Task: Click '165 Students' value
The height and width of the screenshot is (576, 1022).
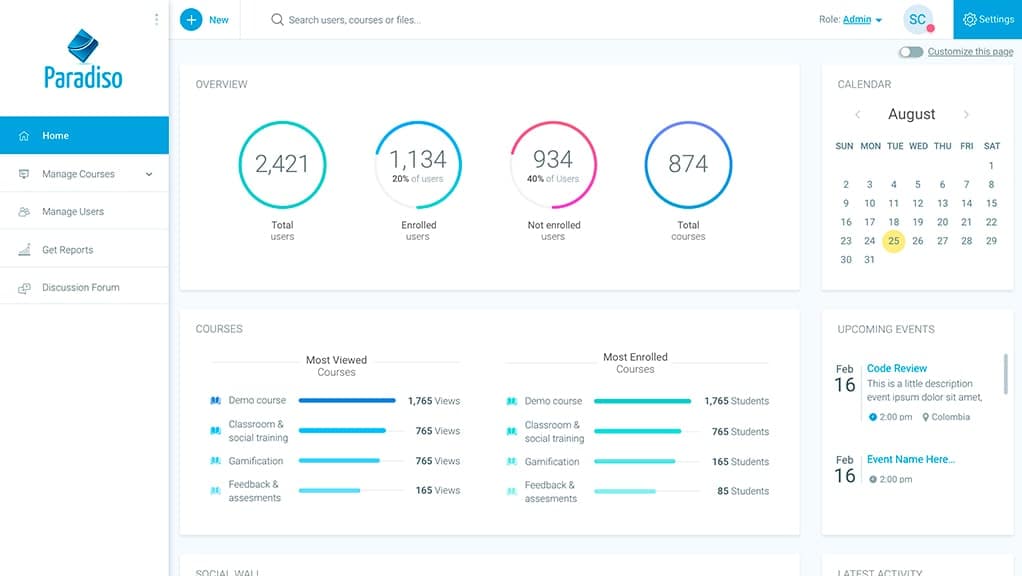Action: (740, 461)
